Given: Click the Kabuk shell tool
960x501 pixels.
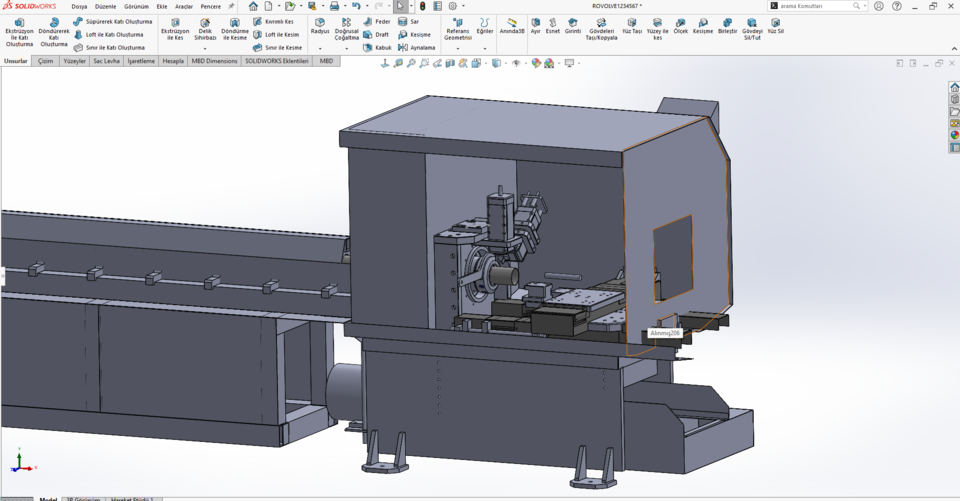Looking at the screenshot, I should [x=378, y=47].
